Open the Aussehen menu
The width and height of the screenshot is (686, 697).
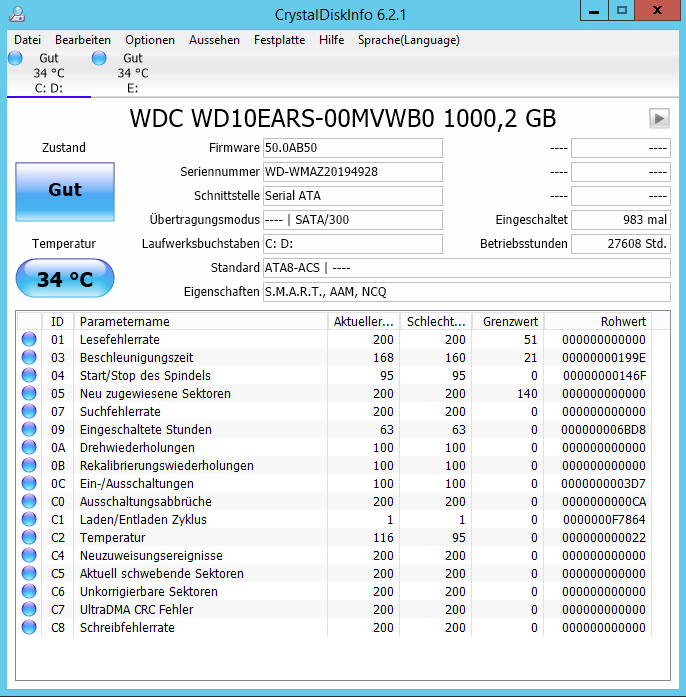pyautogui.click(x=214, y=40)
